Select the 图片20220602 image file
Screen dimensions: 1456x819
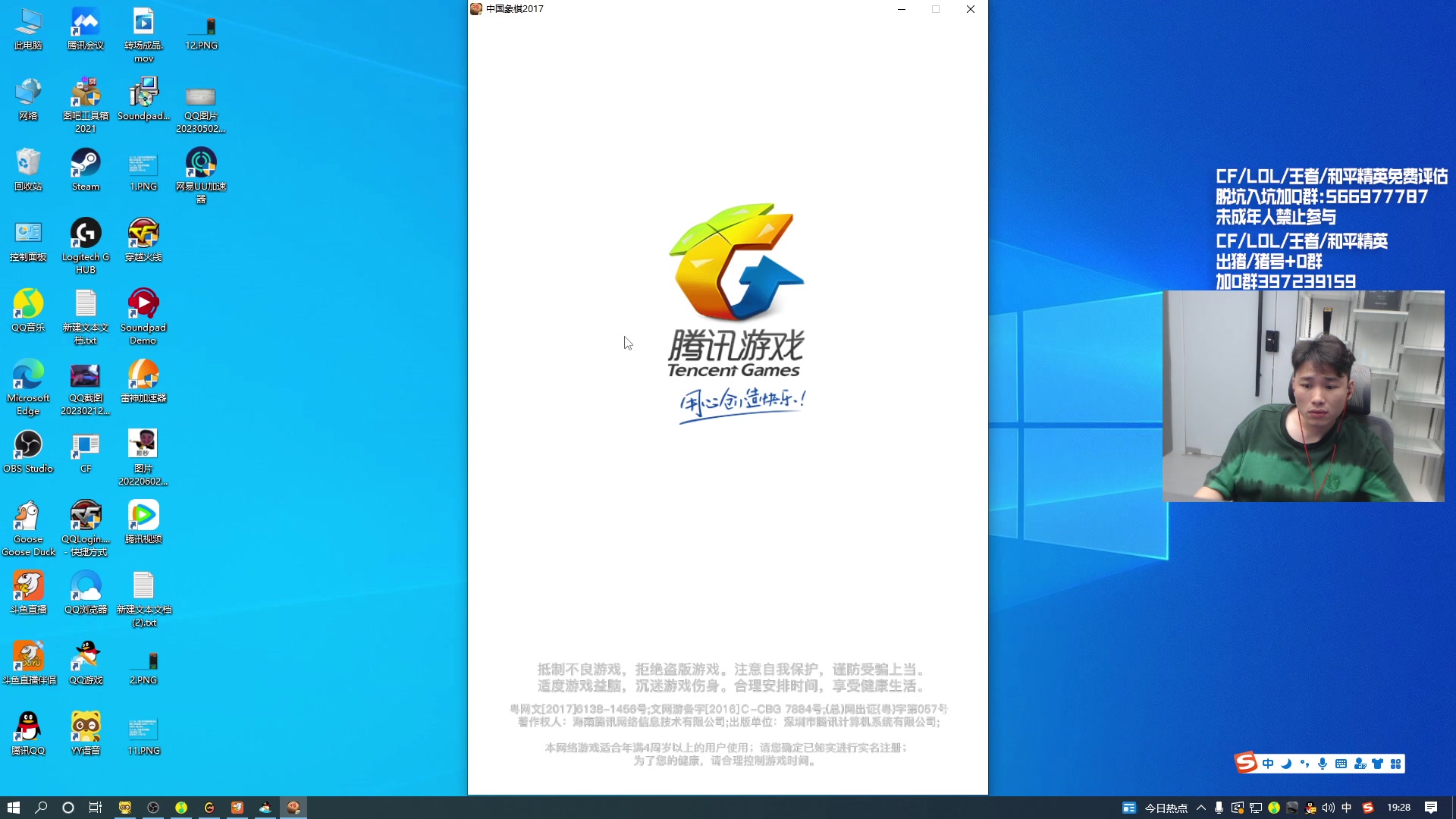click(143, 458)
